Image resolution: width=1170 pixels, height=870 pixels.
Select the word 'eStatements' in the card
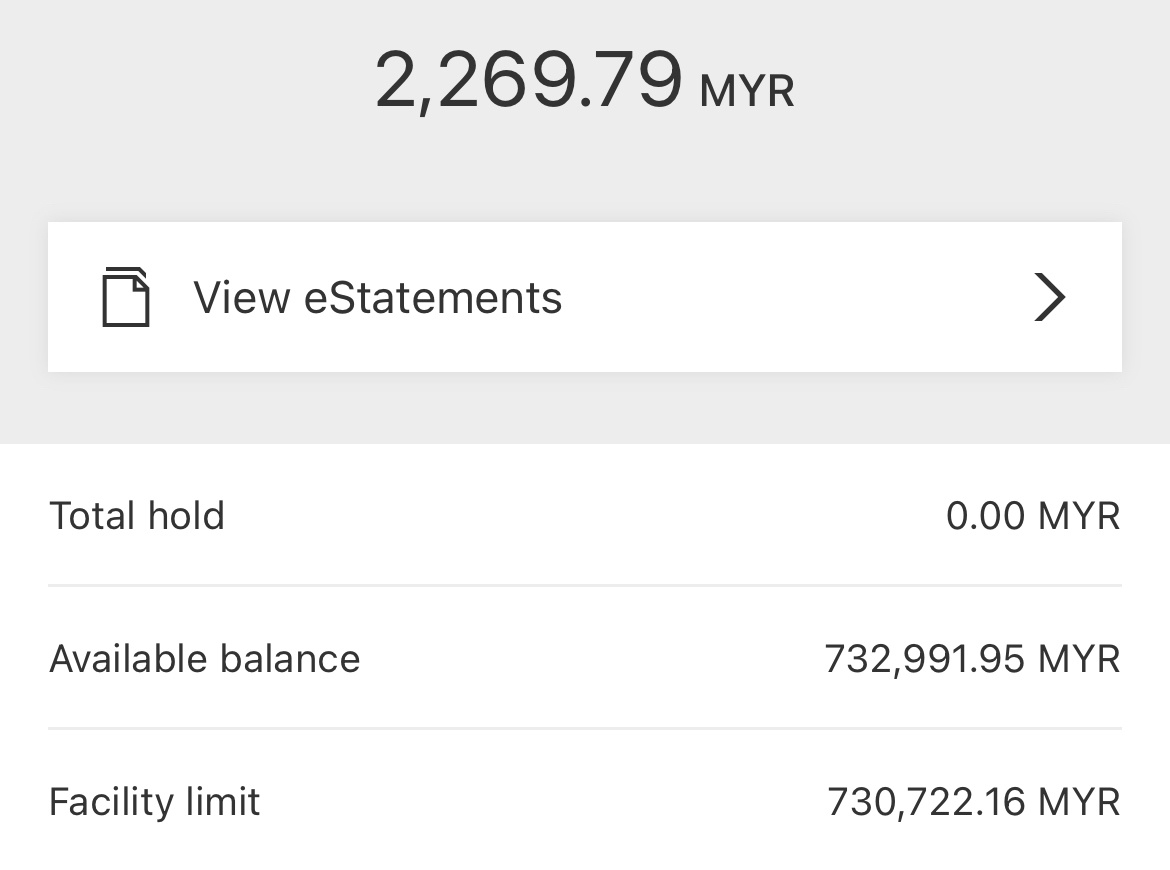[x=433, y=298]
